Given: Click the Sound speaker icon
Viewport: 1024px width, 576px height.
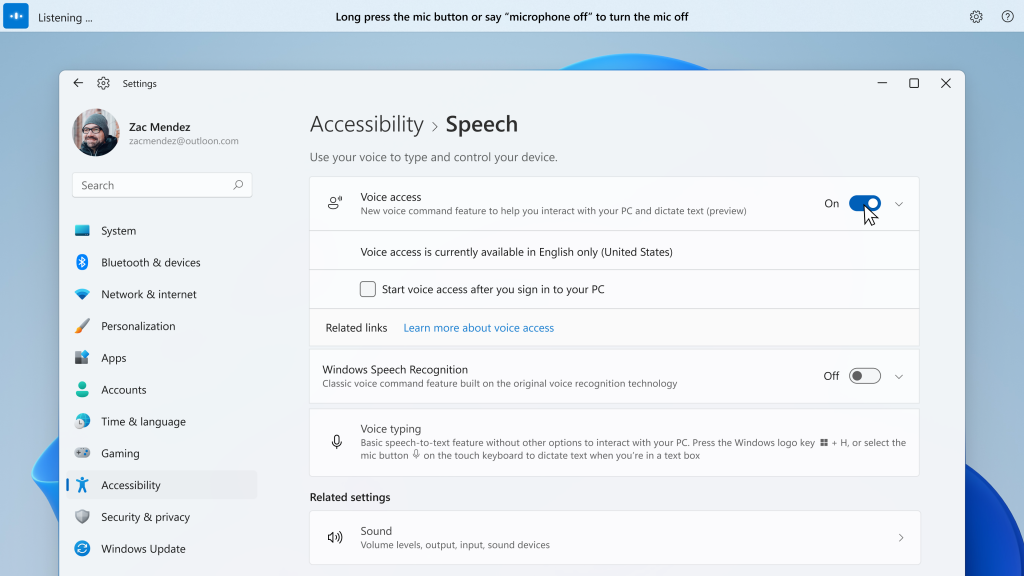Looking at the screenshot, I should [335, 537].
